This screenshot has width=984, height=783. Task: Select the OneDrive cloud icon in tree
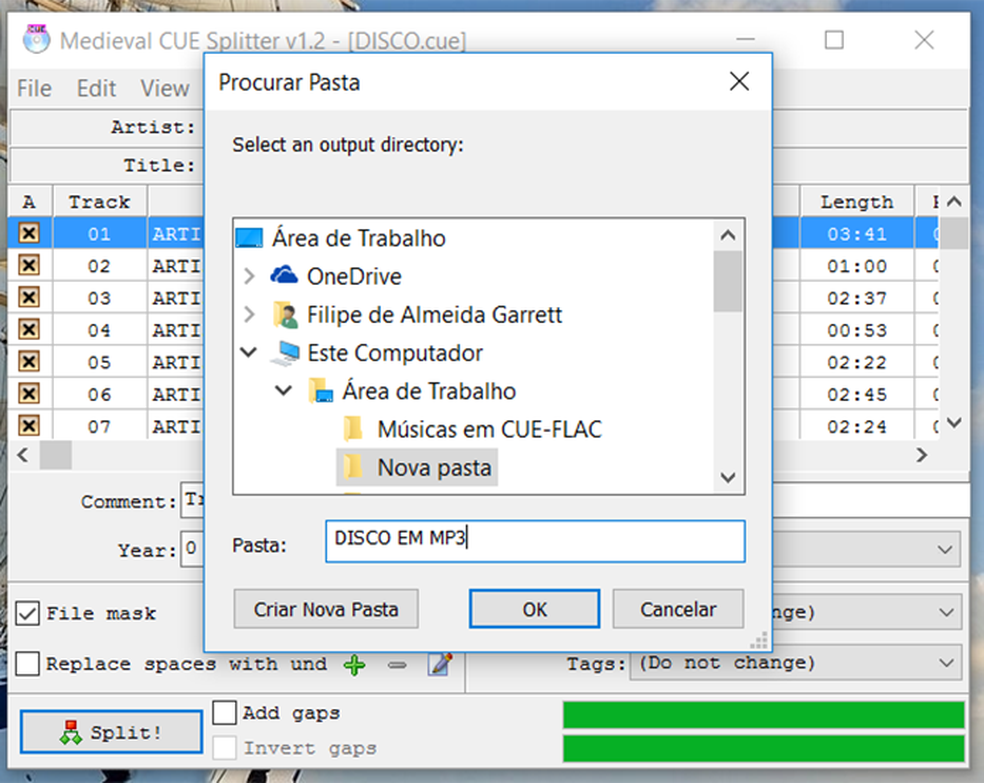click(284, 275)
